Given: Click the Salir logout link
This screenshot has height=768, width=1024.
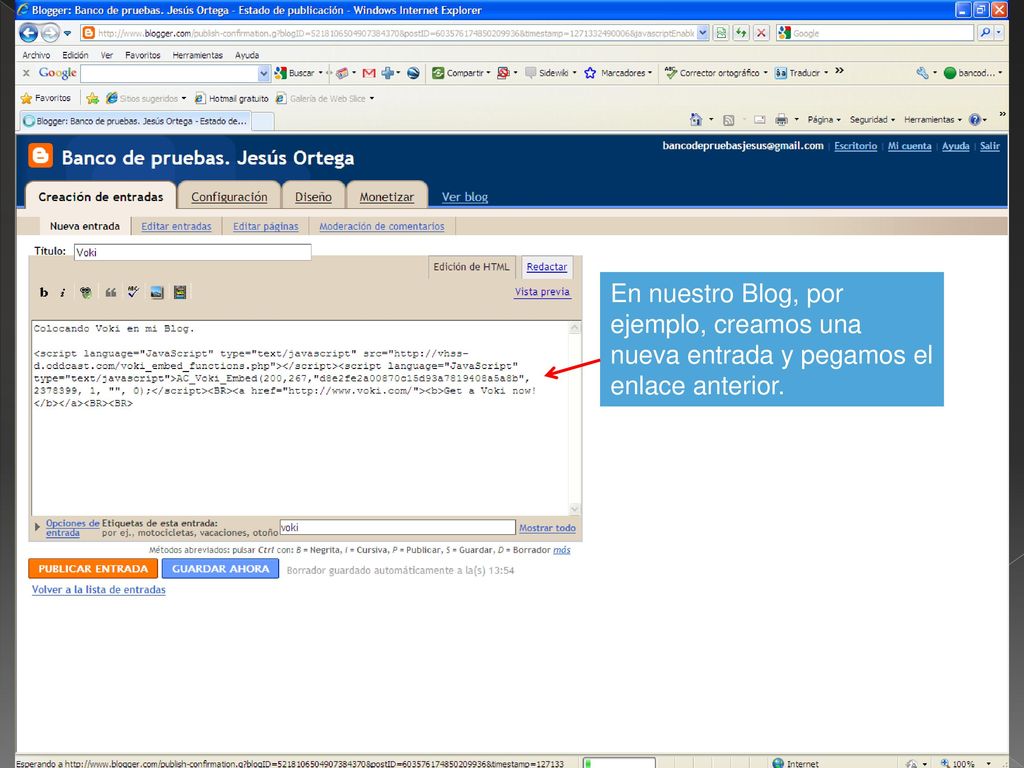Looking at the screenshot, I should 989,146.
